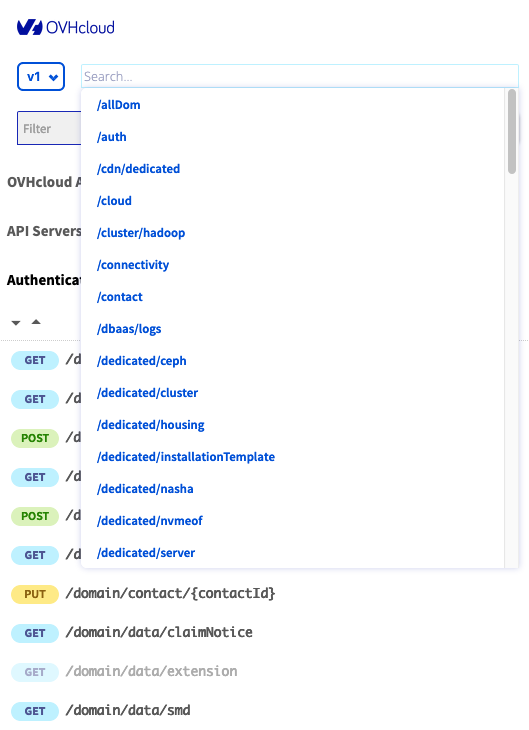Click the search results scrollbar thumb
Image resolution: width=529 pixels, height=730 pixels.
pyautogui.click(x=512, y=132)
